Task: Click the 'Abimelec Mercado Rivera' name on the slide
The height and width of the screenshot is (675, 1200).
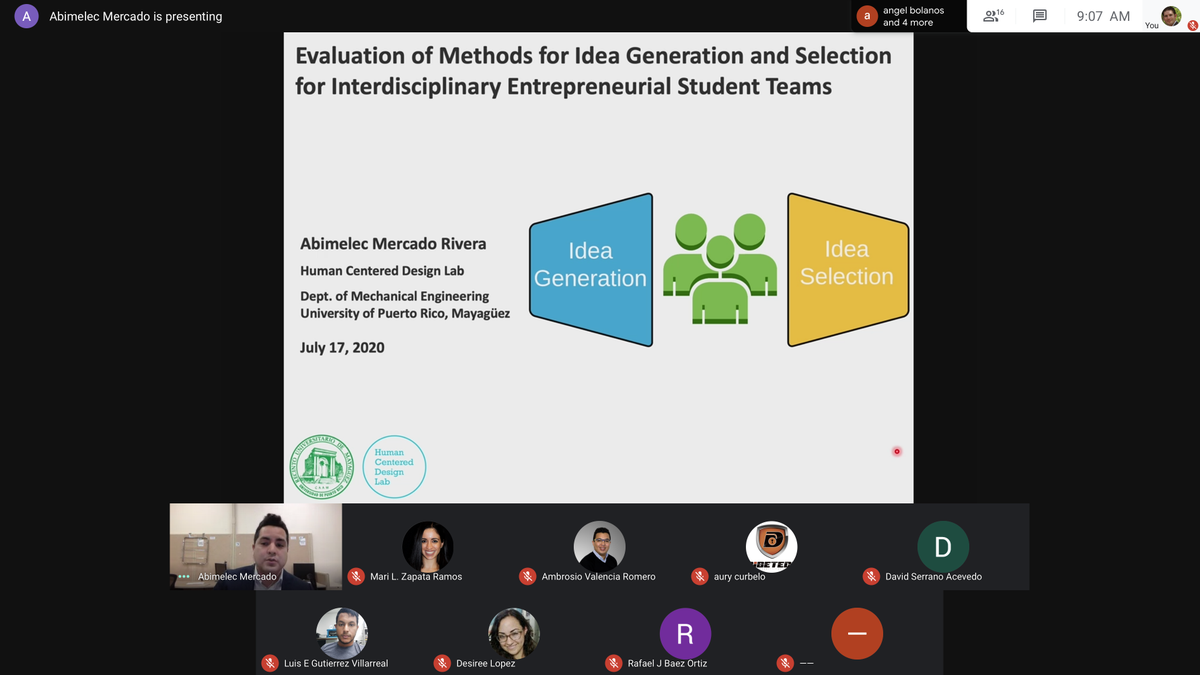Action: pos(393,243)
